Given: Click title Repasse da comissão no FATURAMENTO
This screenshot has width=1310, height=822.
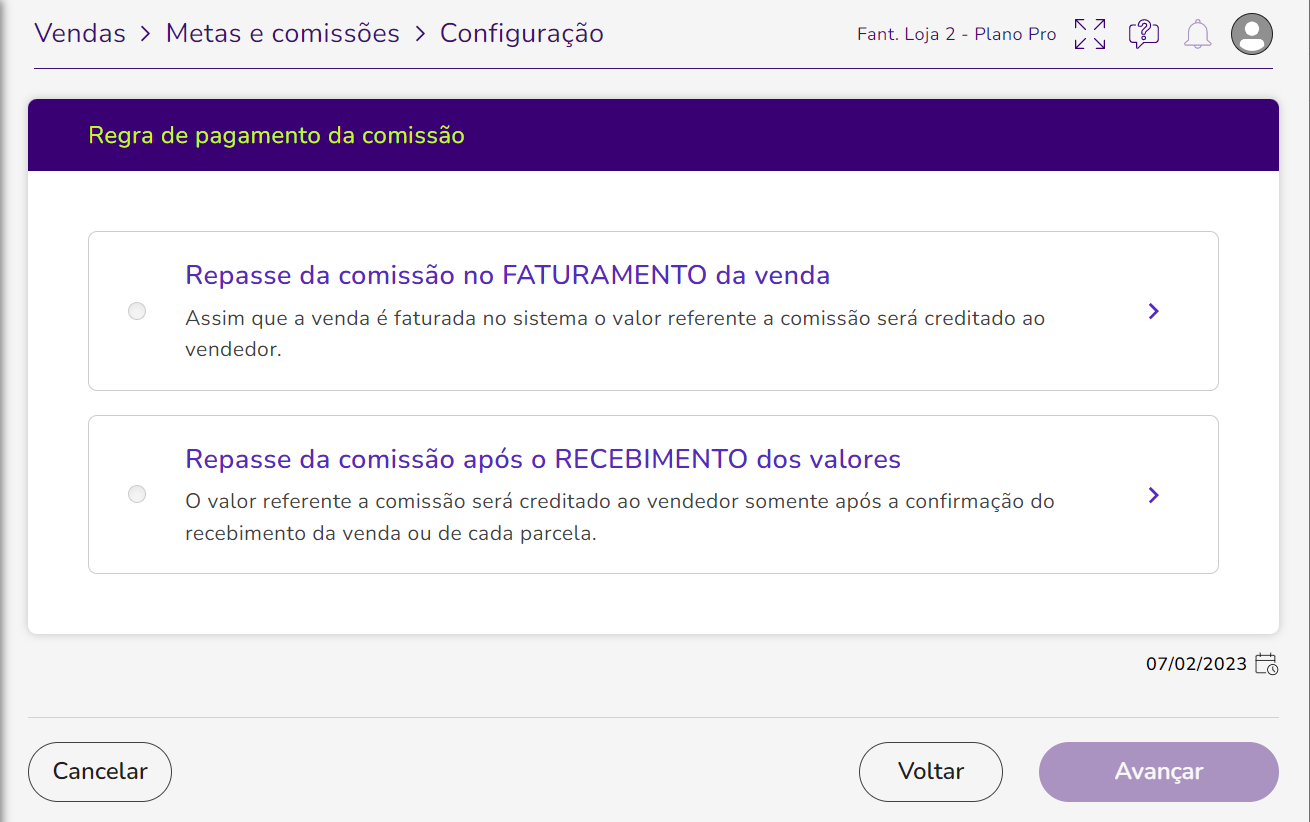Looking at the screenshot, I should tap(508, 275).
